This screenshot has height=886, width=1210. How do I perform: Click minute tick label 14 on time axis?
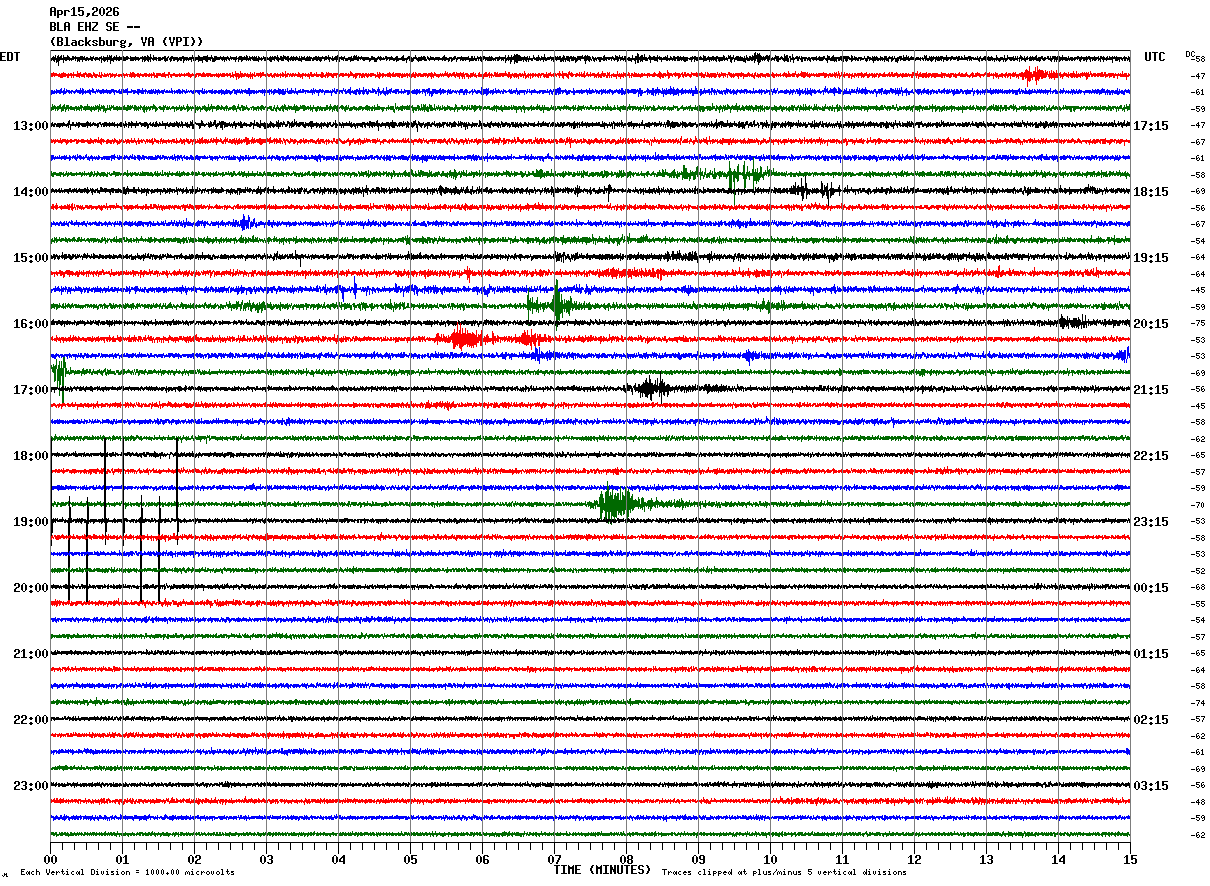tap(1058, 860)
